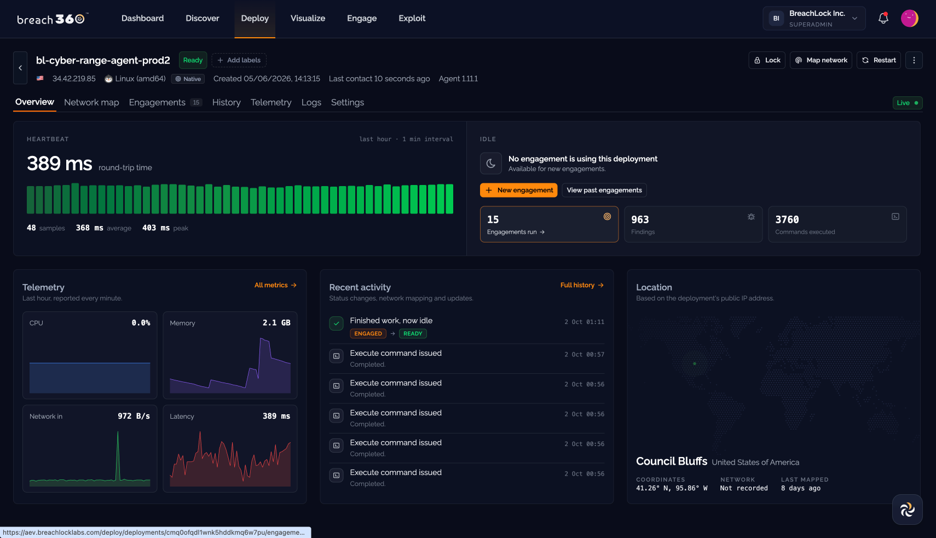
Task: Click the green location dot on the map
Action: coord(694,363)
